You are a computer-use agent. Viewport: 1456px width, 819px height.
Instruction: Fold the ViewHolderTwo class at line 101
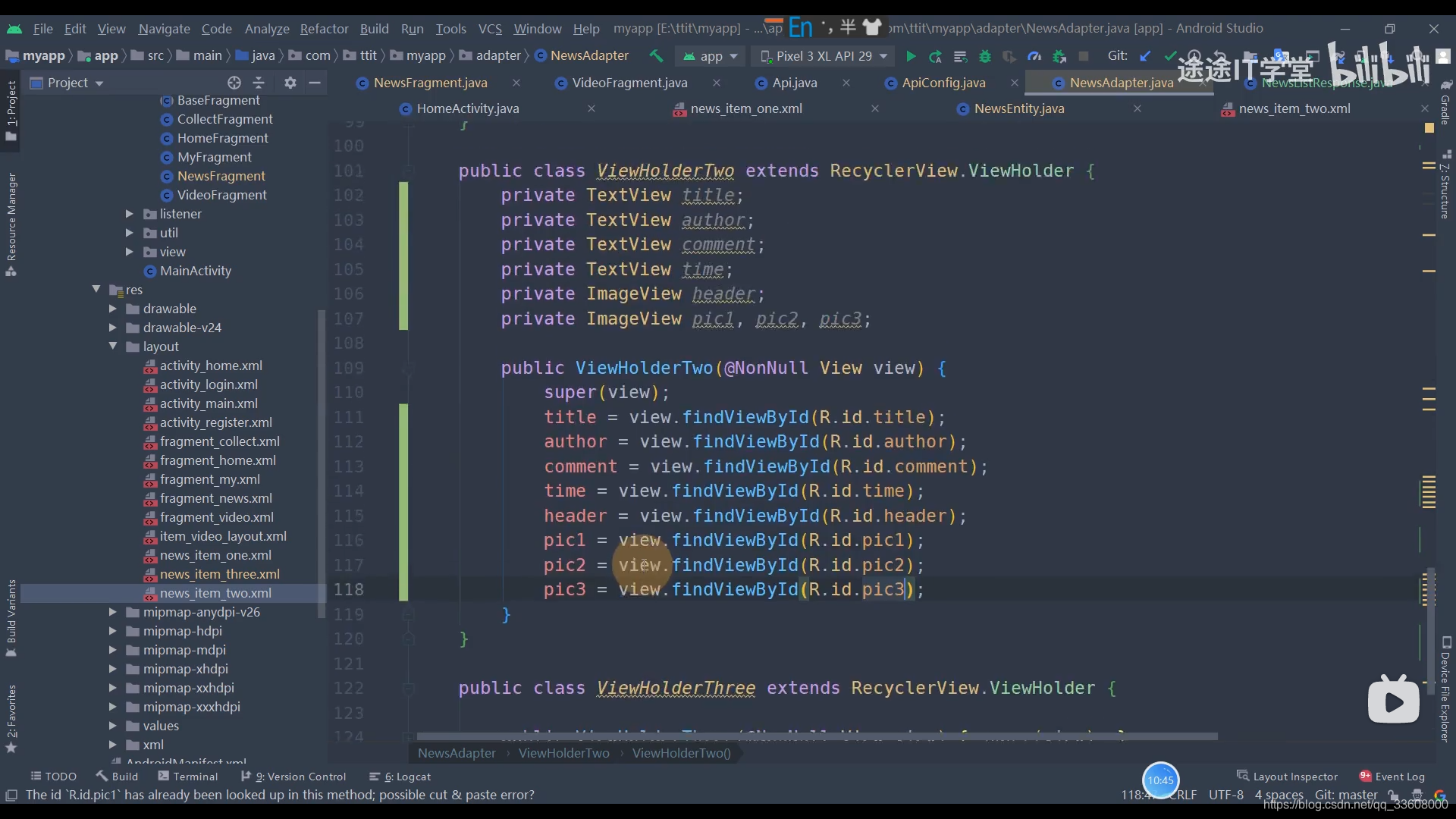(x=408, y=171)
